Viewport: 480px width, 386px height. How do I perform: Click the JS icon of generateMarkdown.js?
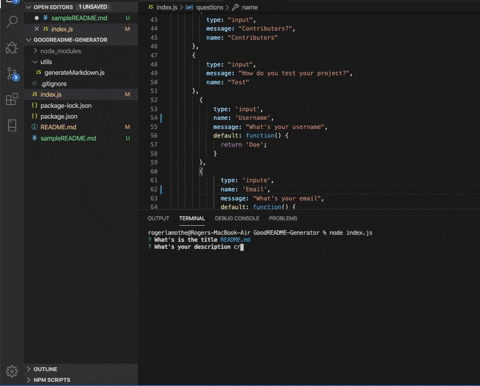click(39, 72)
